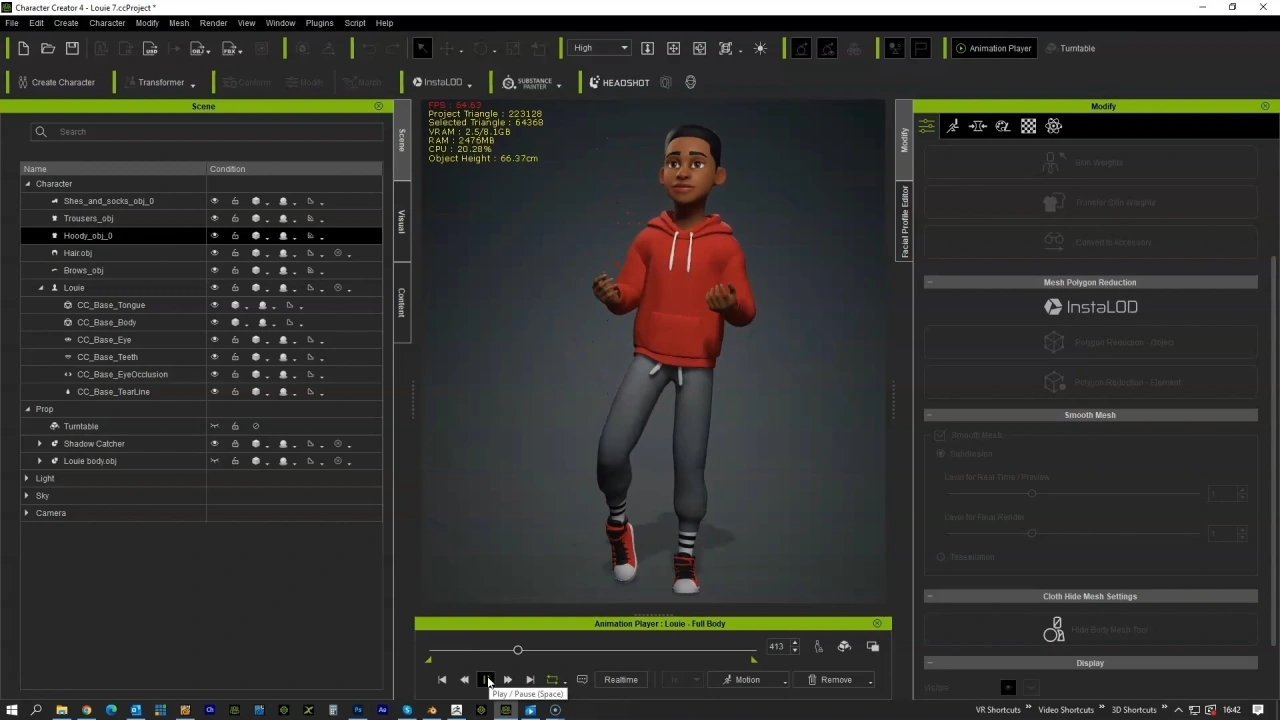The width and height of the screenshot is (1280, 720).
Task: Click the atom physics icon in Modify
Action: [1053, 126]
